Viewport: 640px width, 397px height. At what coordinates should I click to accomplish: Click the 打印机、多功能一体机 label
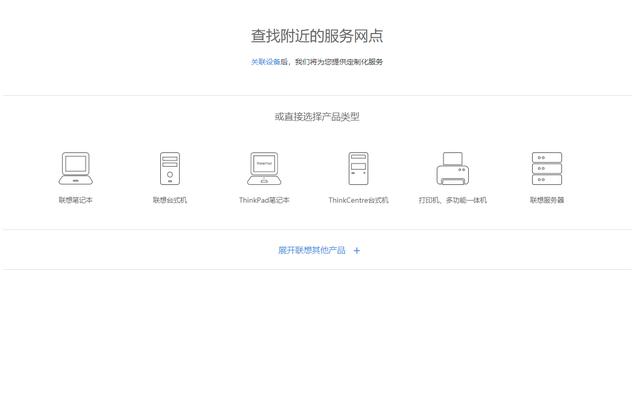(x=453, y=200)
